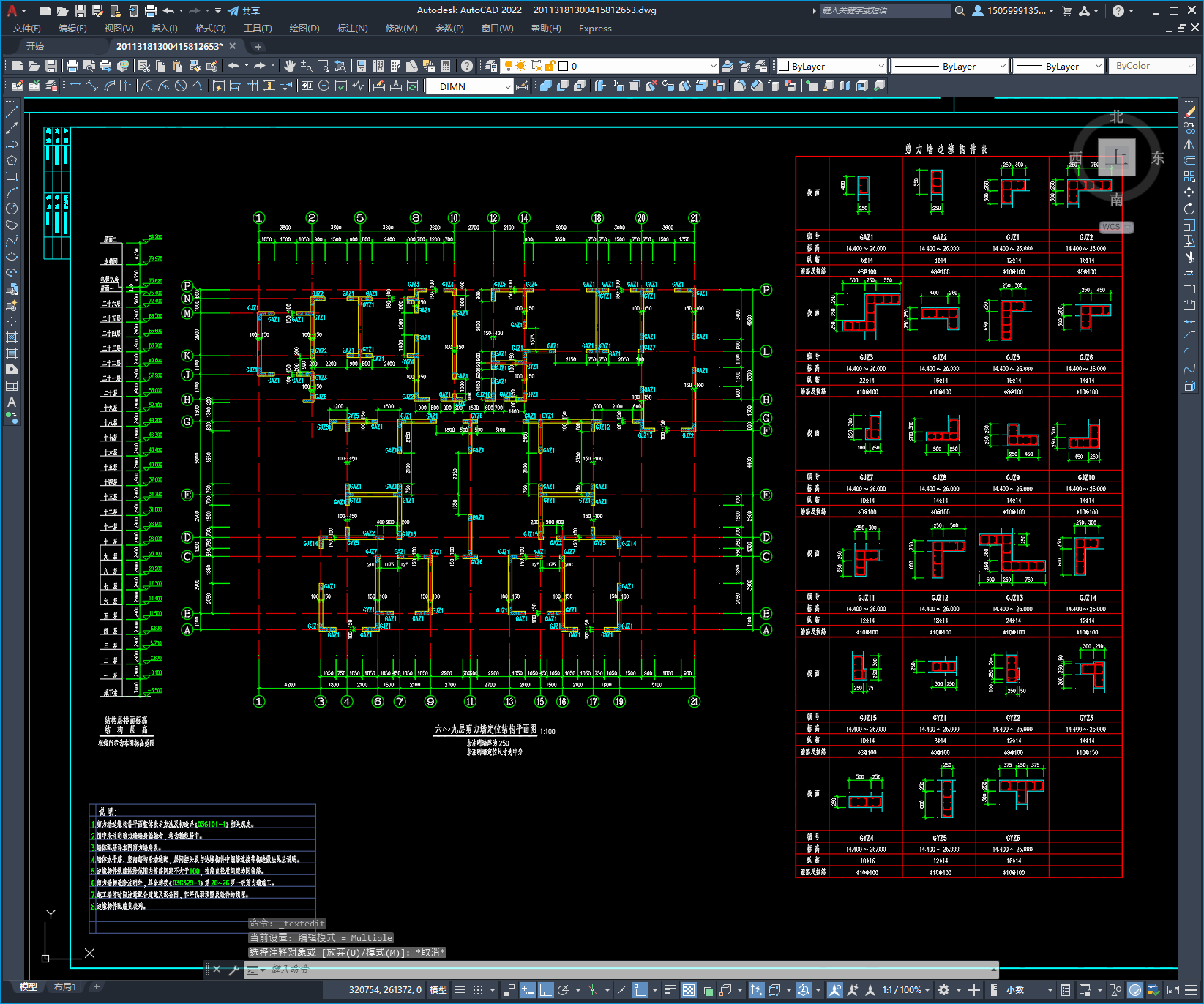Toggle dynamic input in status bar

[x=528, y=990]
